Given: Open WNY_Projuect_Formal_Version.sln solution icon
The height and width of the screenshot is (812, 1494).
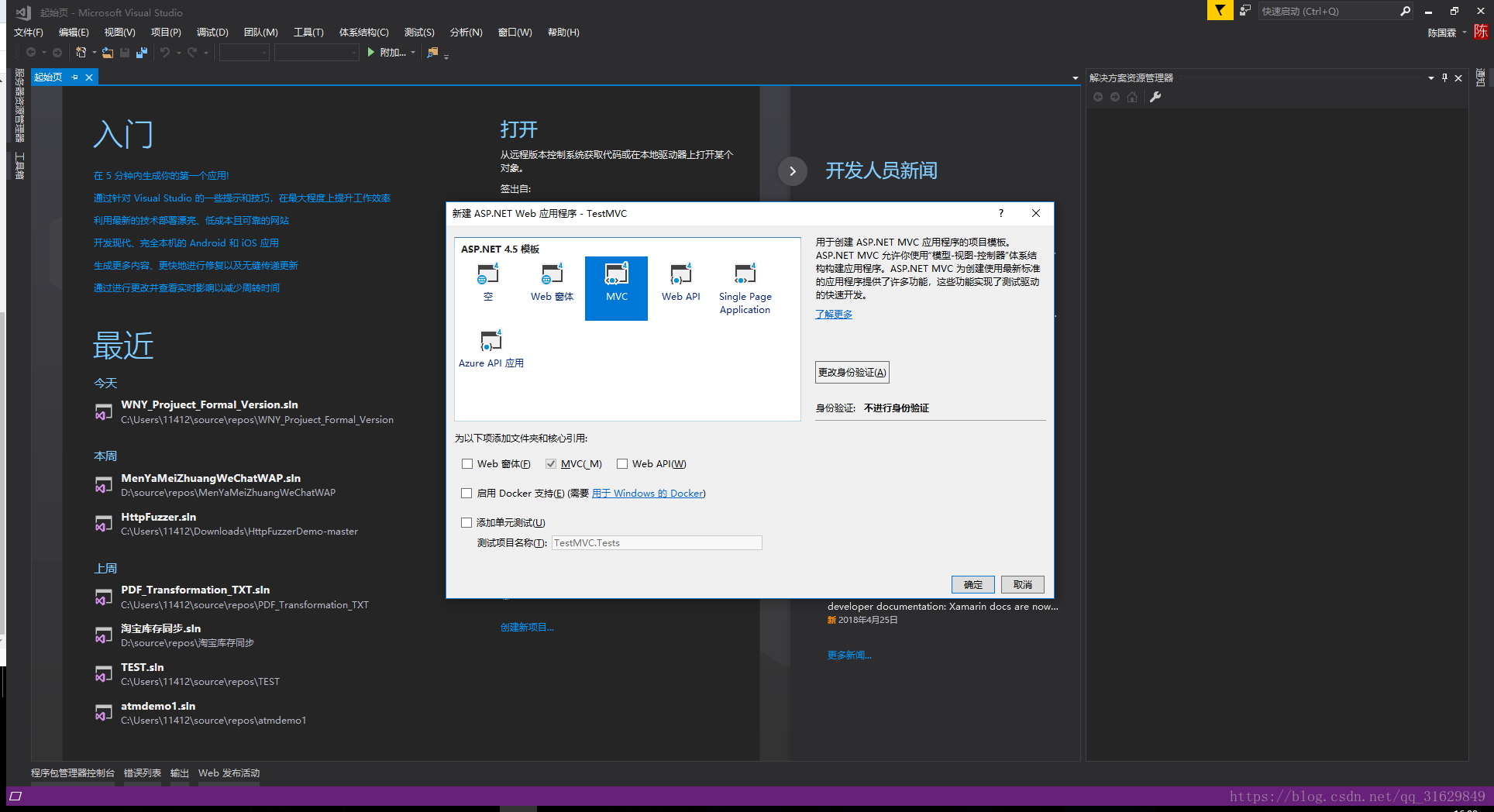Looking at the screenshot, I should pyautogui.click(x=103, y=412).
